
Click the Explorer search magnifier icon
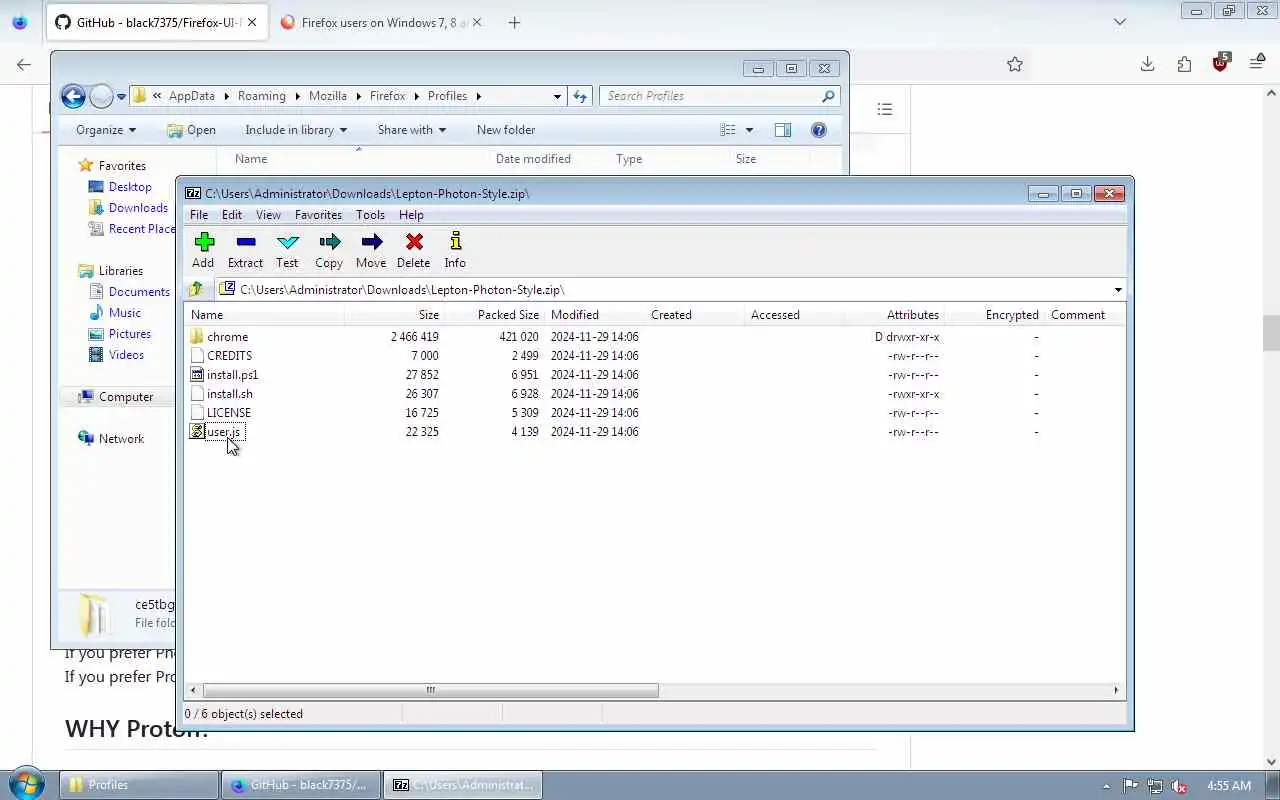click(x=828, y=96)
